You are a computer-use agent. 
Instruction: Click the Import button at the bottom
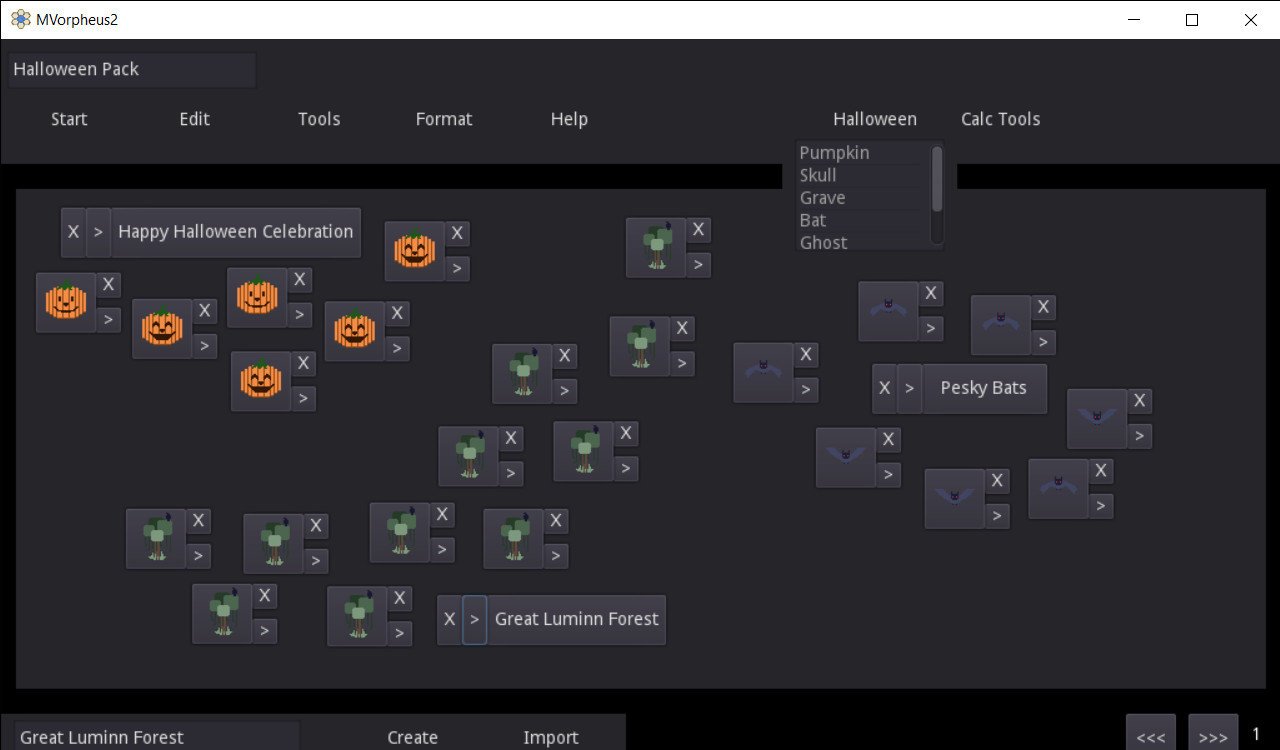[x=551, y=737]
